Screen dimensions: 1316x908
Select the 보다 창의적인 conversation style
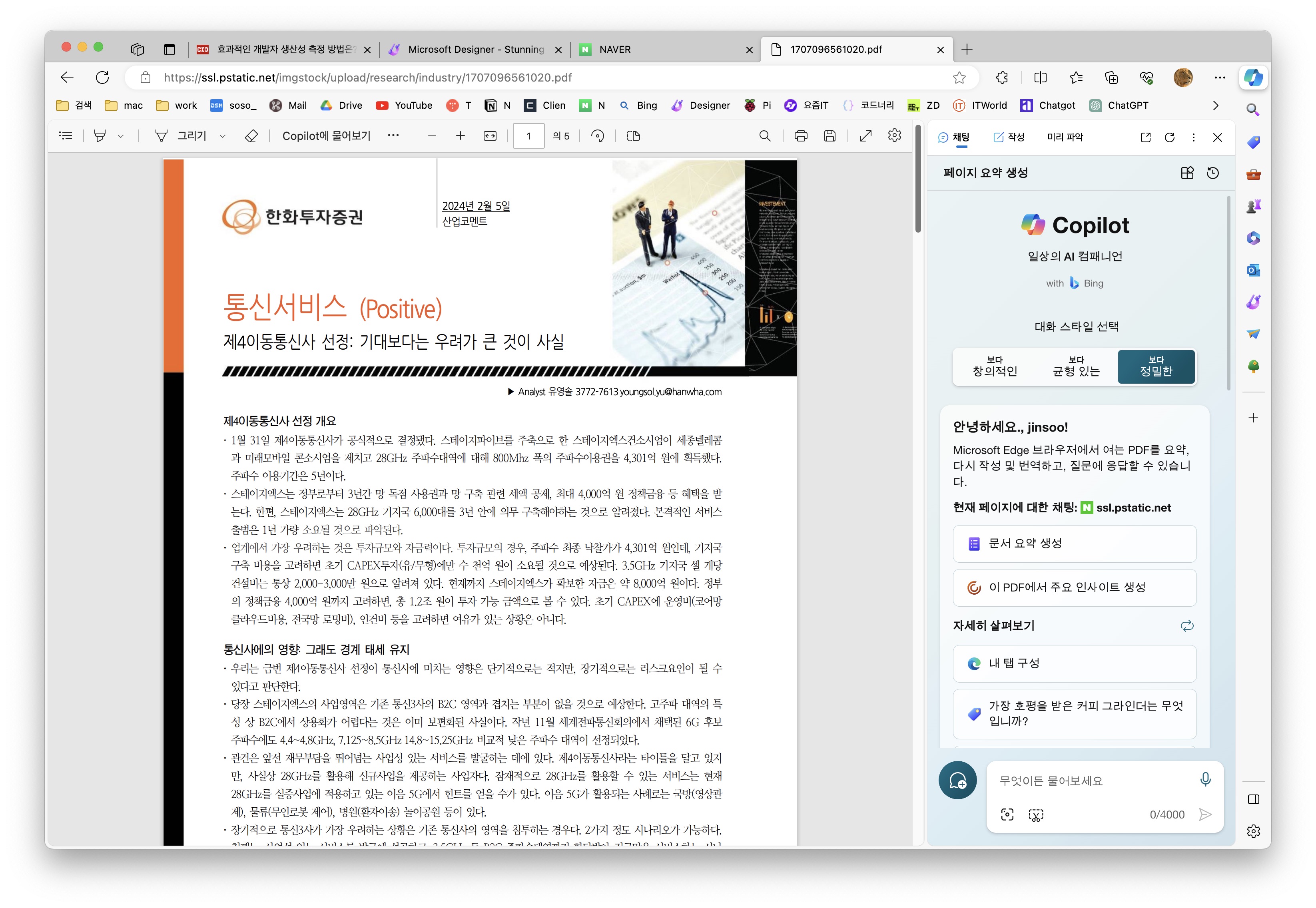(x=995, y=367)
